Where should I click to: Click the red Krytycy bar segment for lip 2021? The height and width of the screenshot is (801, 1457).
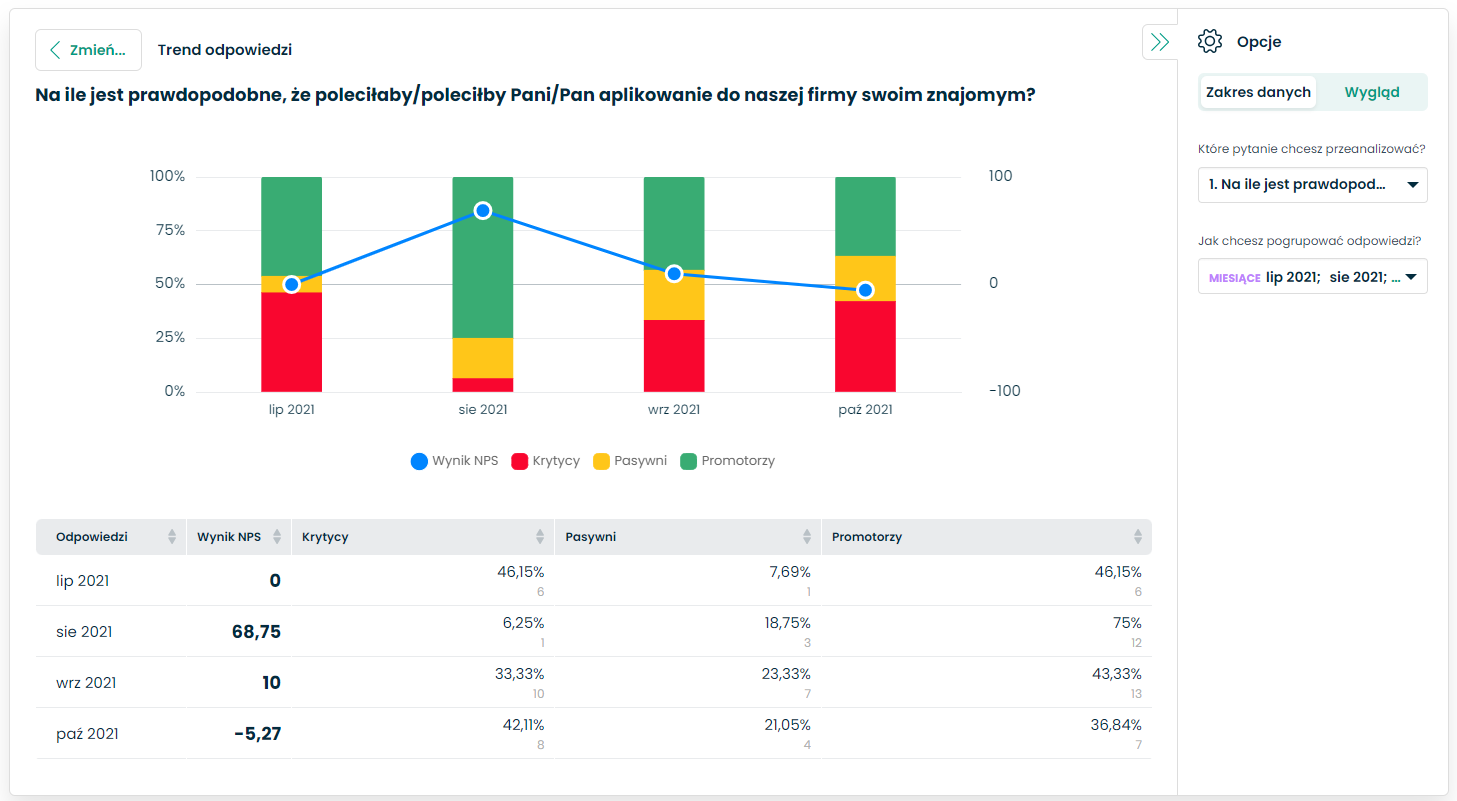pos(292,342)
